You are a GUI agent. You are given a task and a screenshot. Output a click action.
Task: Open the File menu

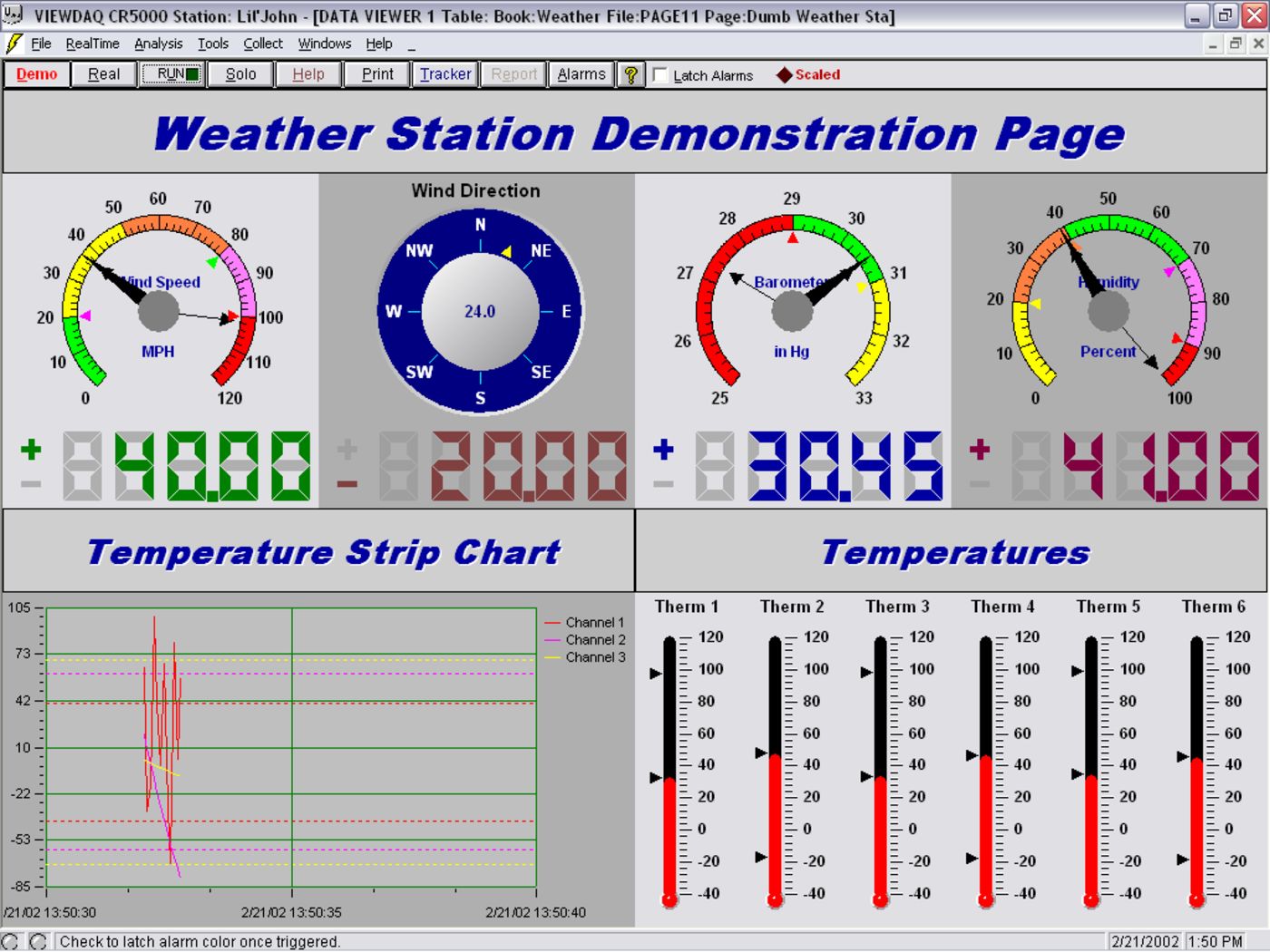41,44
